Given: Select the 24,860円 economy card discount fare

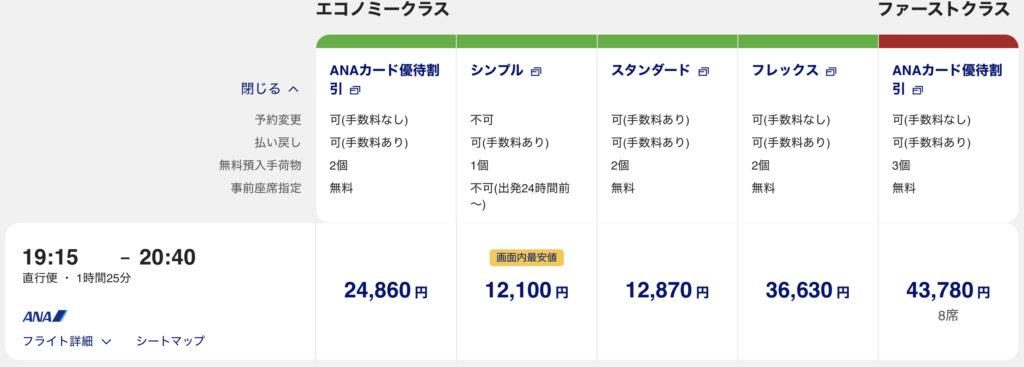Looking at the screenshot, I should click(386, 291).
